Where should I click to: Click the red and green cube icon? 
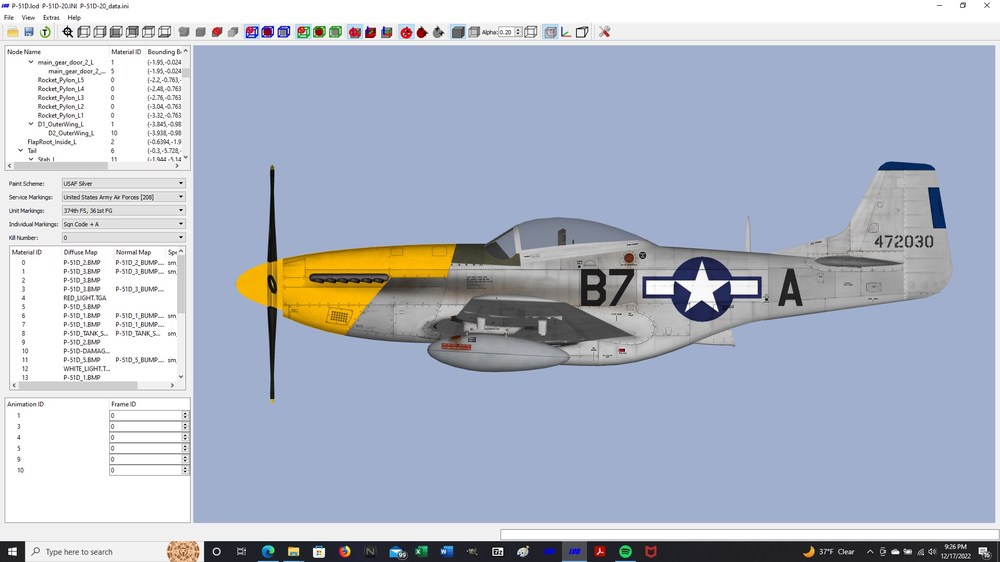point(371,32)
